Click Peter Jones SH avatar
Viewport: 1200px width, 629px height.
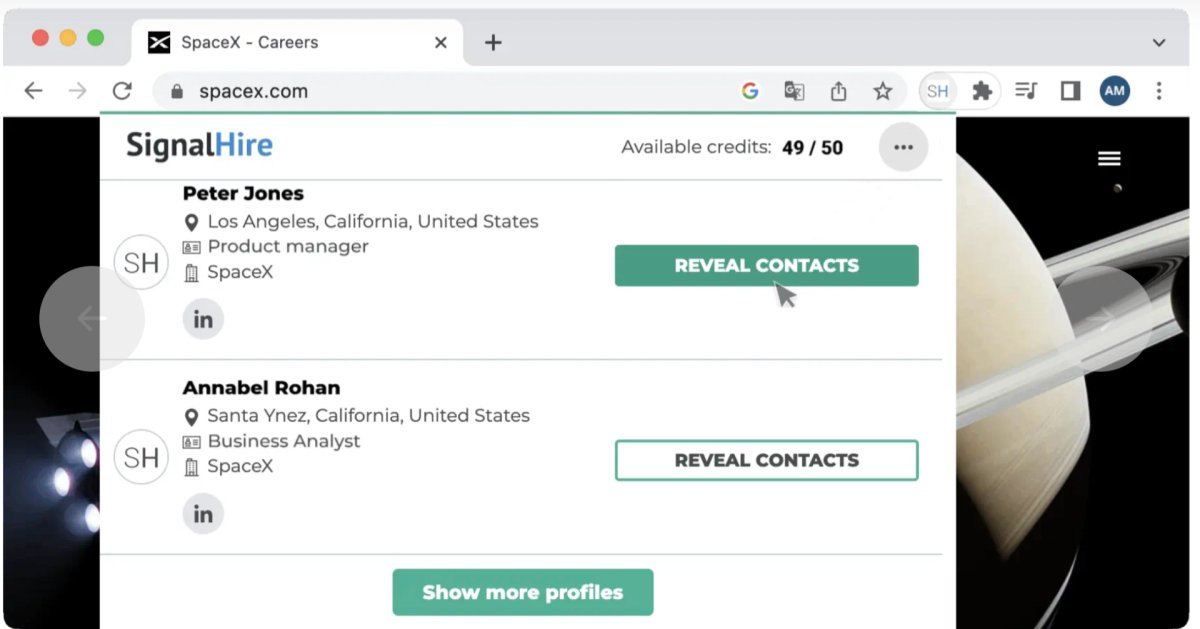coord(141,262)
